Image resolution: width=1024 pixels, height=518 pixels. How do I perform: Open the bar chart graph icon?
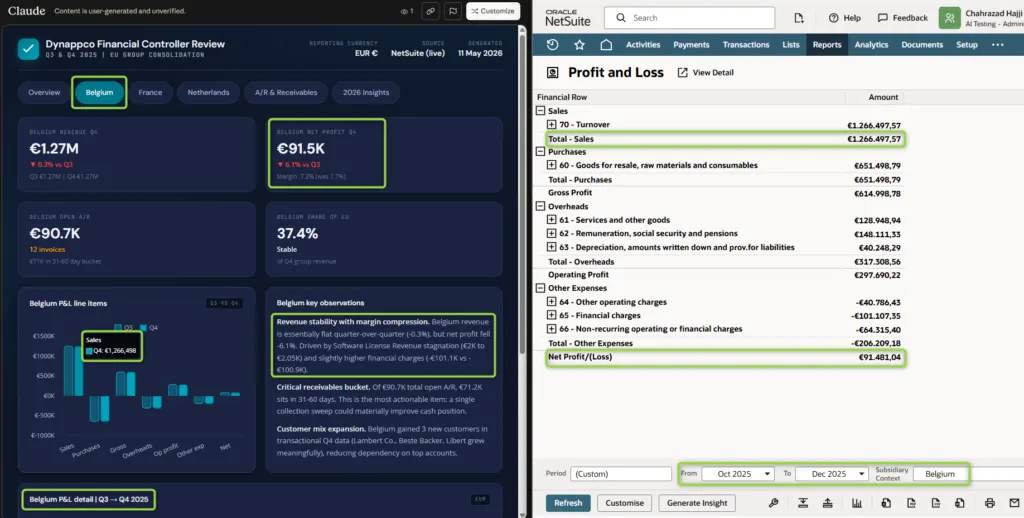click(x=857, y=503)
